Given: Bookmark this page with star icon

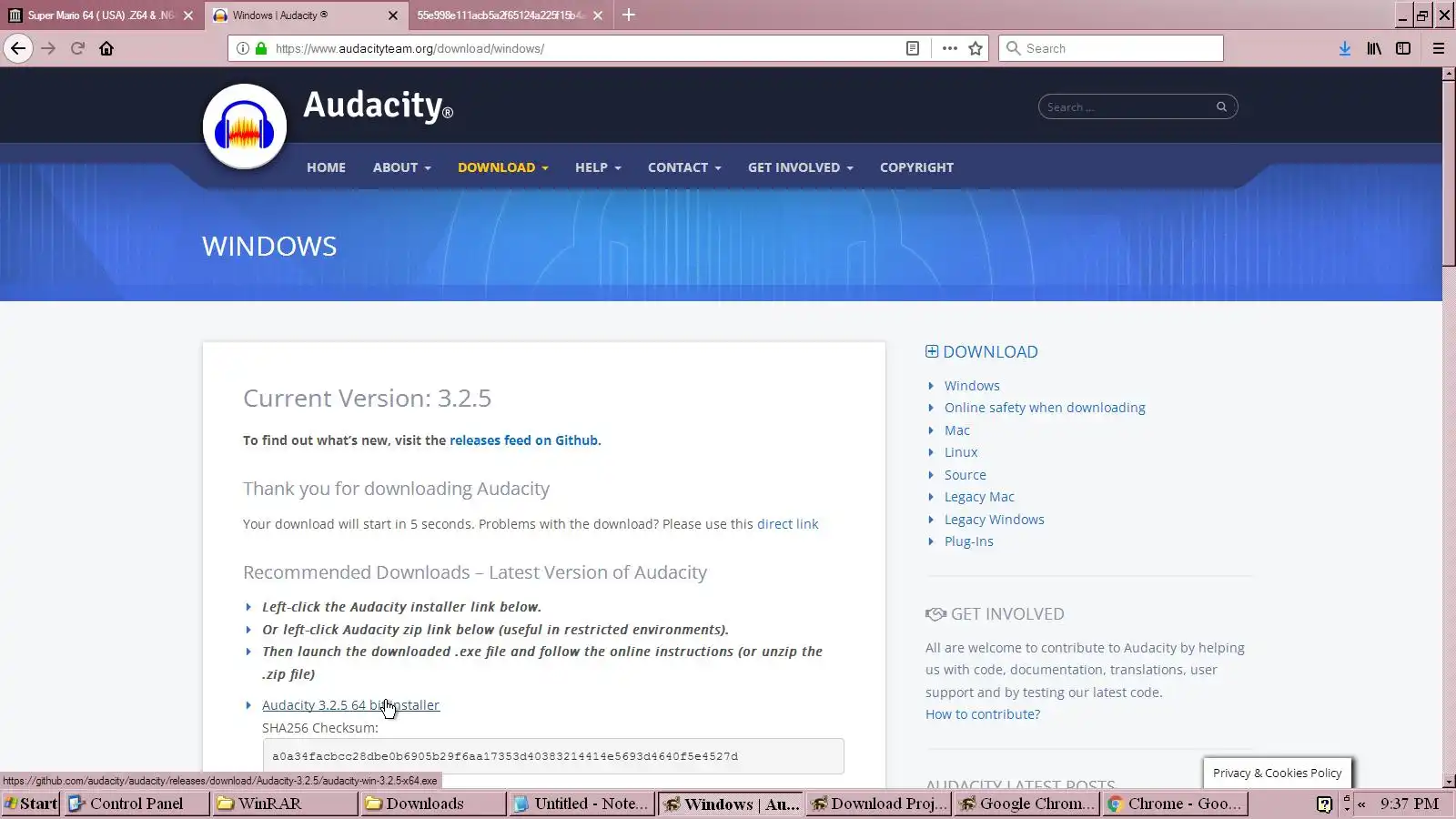Looking at the screenshot, I should pyautogui.click(x=976, y=48).
